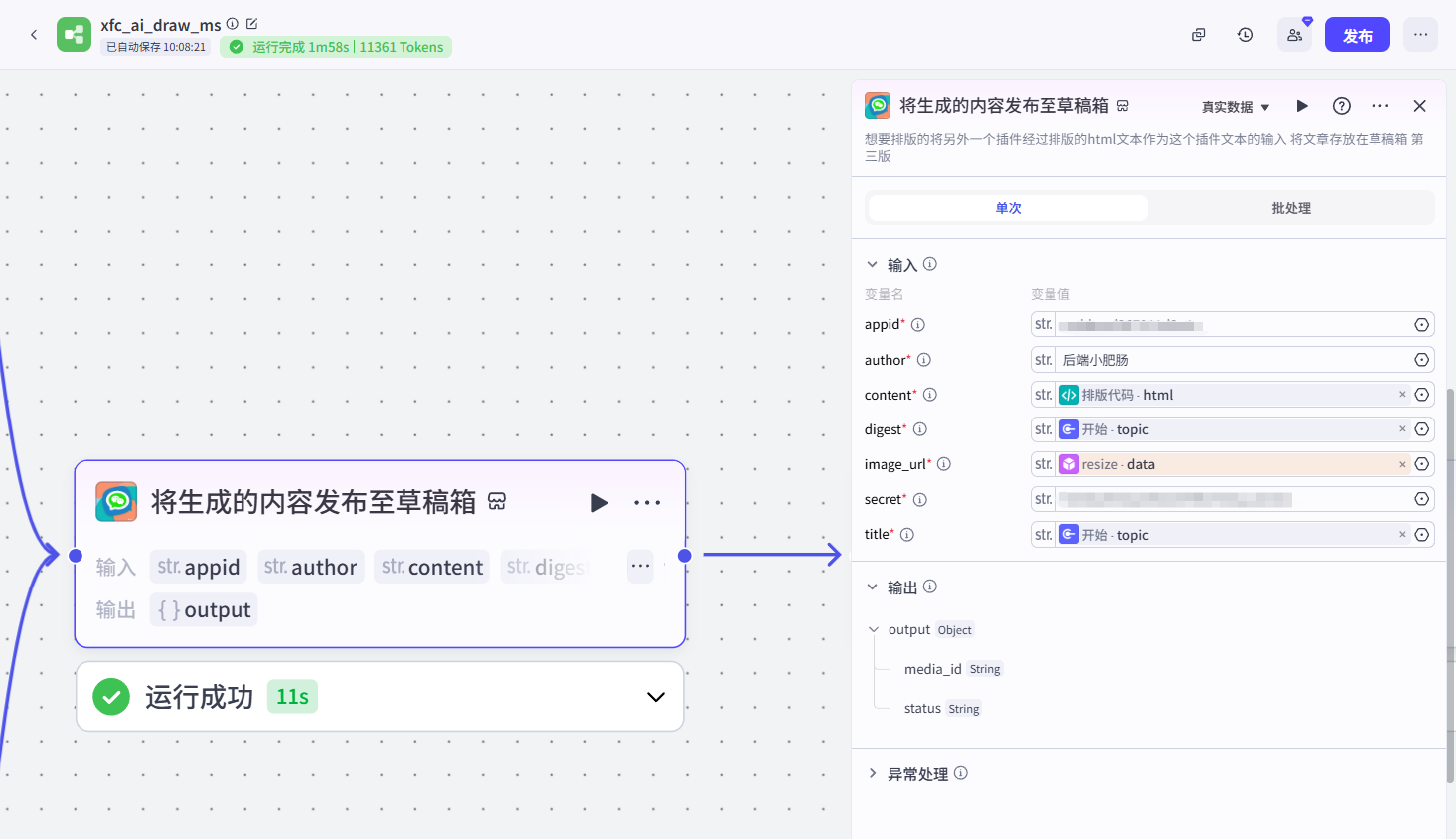Show info about 异常处理
The width and height of the screenshot is (1456, 839).
[x=961, y=773]
